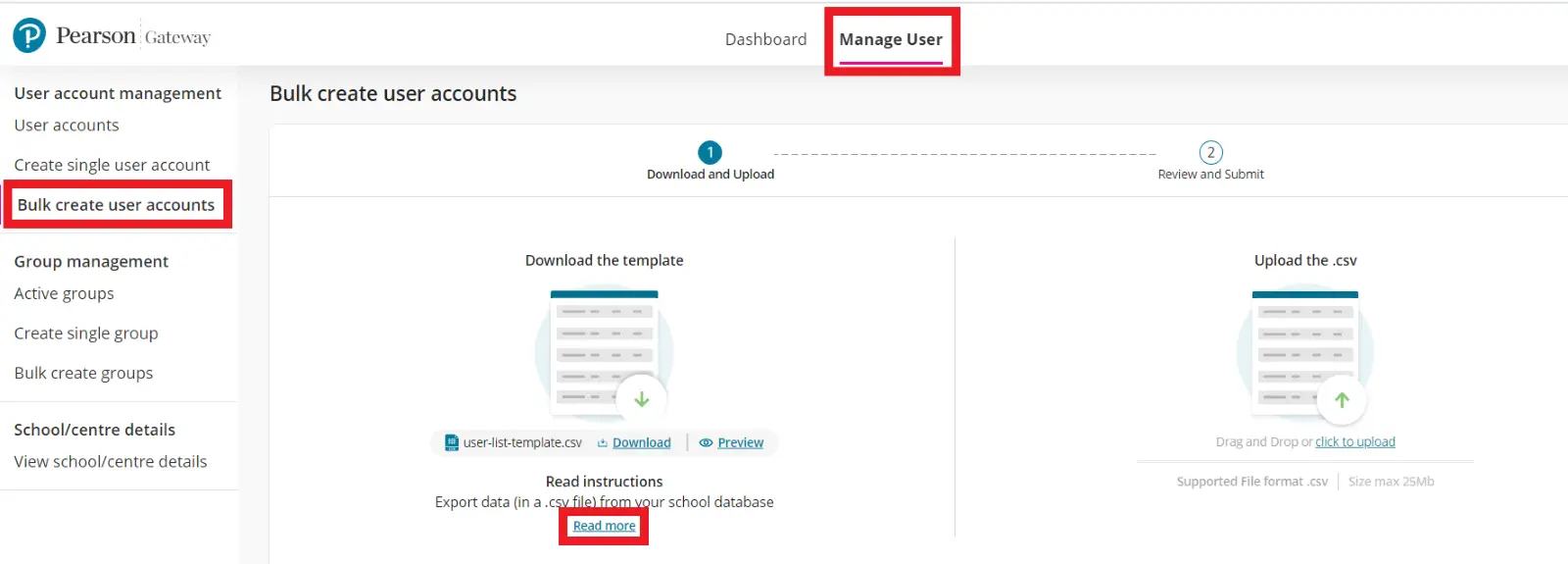
Task: Open the Dashboard tab
Action: point(765,39)
